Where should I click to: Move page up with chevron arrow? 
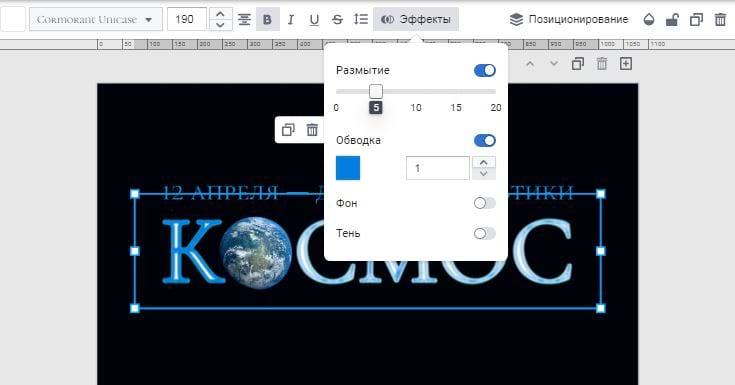(530, 64)
